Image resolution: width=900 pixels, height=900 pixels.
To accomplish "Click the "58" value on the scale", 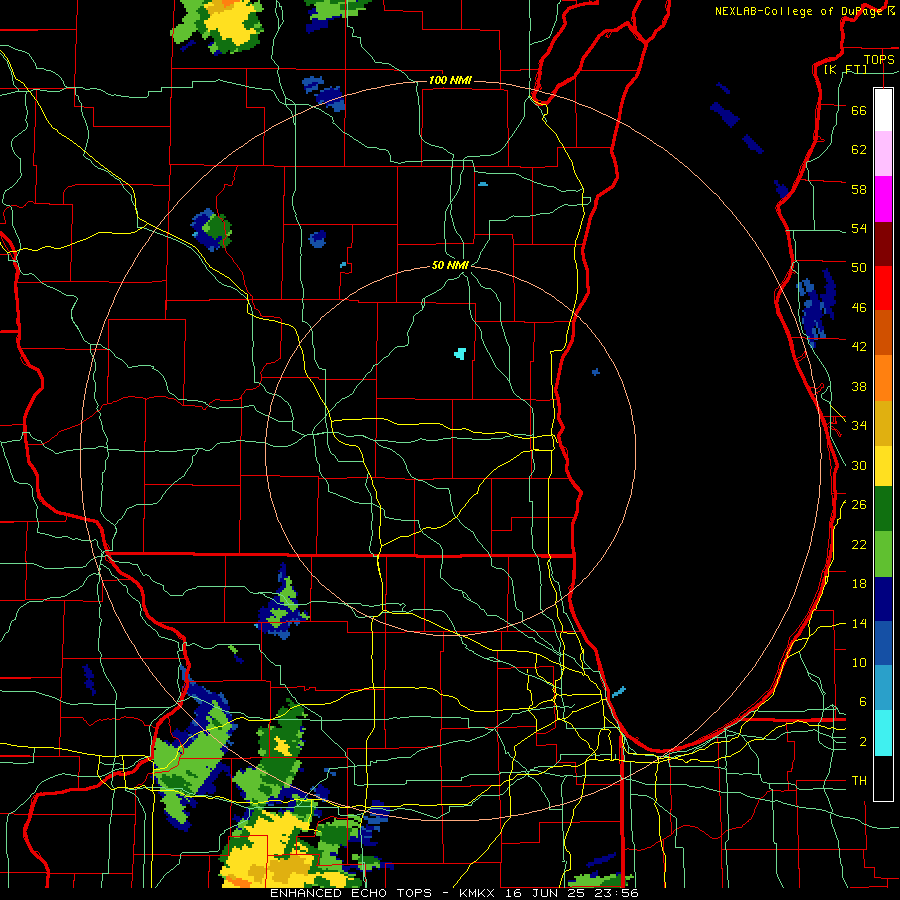I will (859, 189).
